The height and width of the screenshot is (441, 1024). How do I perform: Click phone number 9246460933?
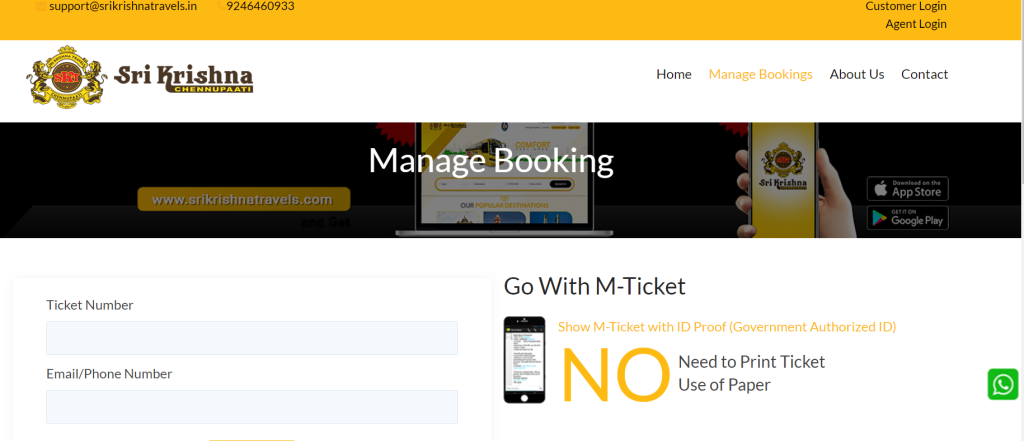(260, 7)
